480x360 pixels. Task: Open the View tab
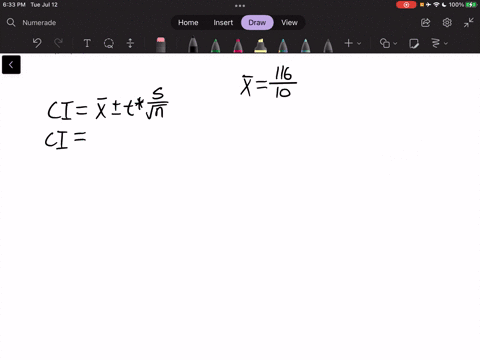[x=289, y=23]
